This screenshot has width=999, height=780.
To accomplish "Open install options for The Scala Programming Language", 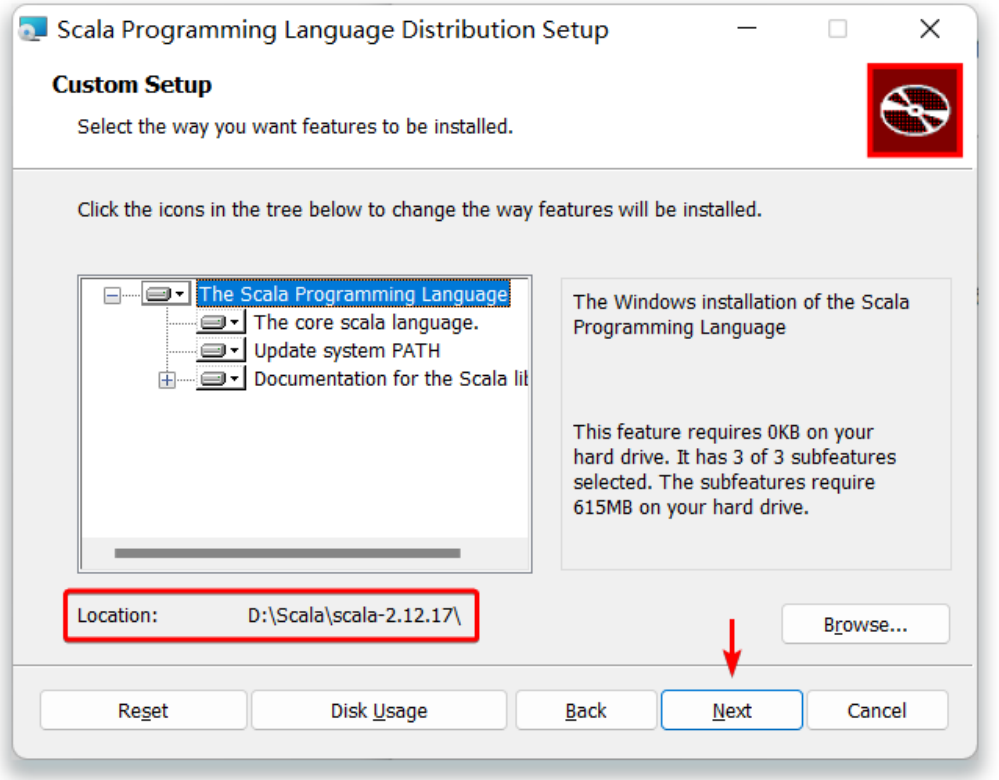I will (x=166, y=294).
